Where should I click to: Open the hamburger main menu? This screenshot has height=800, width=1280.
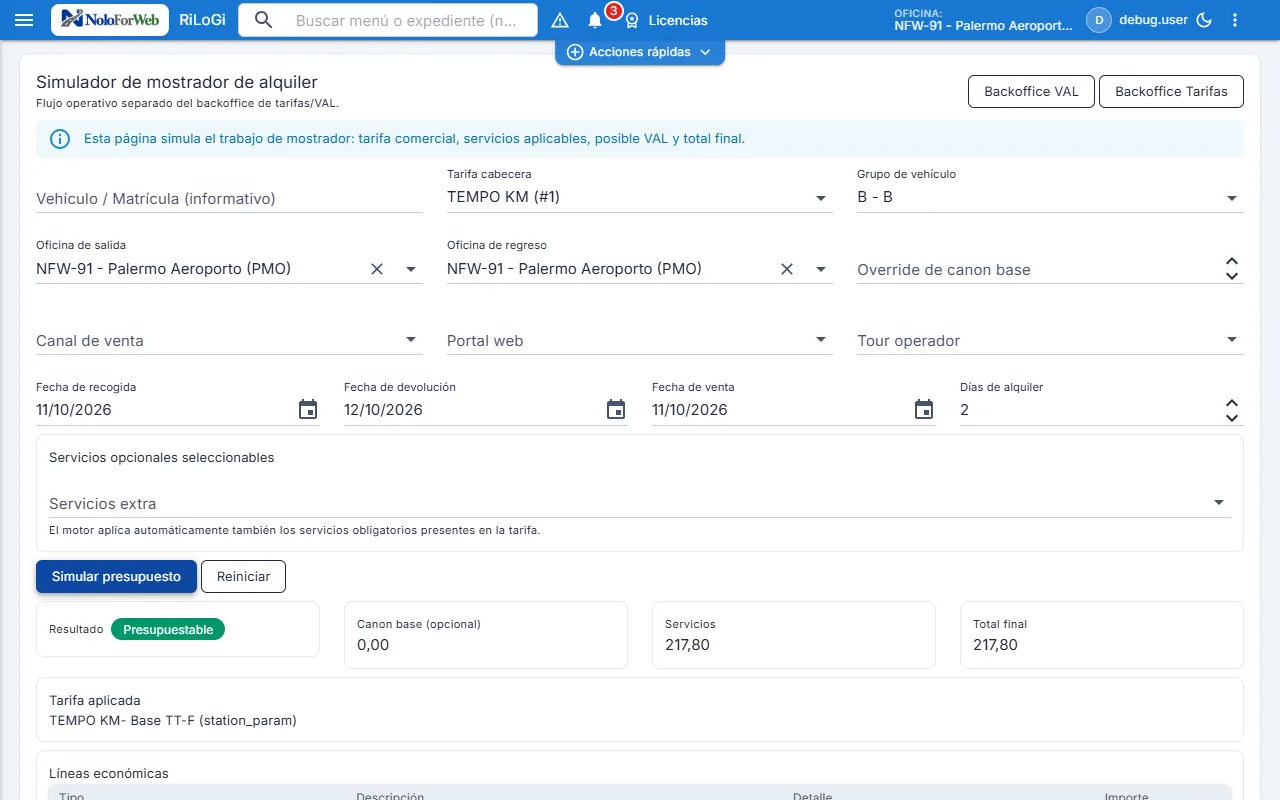coord(25,20)
